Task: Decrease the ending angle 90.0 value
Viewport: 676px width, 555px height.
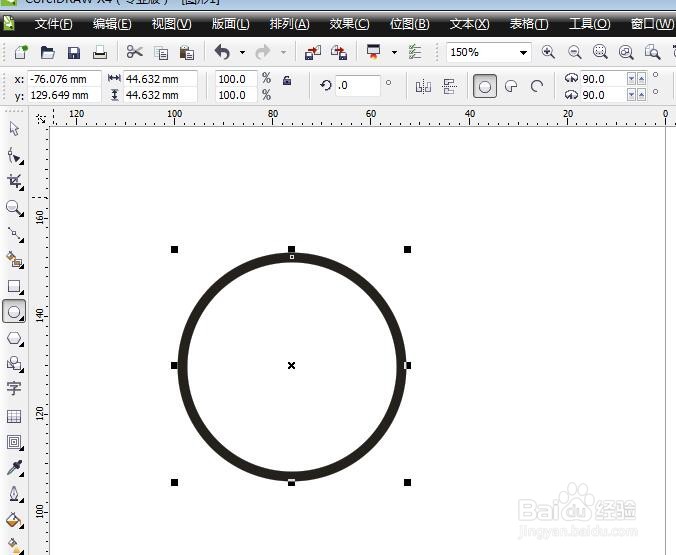Action: click(632, 95)
